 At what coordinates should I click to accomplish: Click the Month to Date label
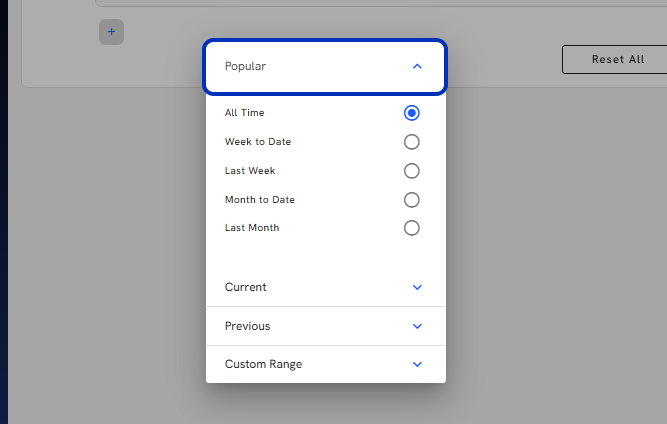[259, 199]
